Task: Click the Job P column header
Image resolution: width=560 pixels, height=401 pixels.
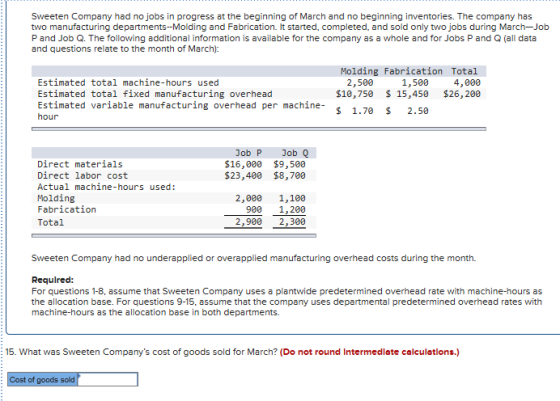Action: tap(249, 153)
